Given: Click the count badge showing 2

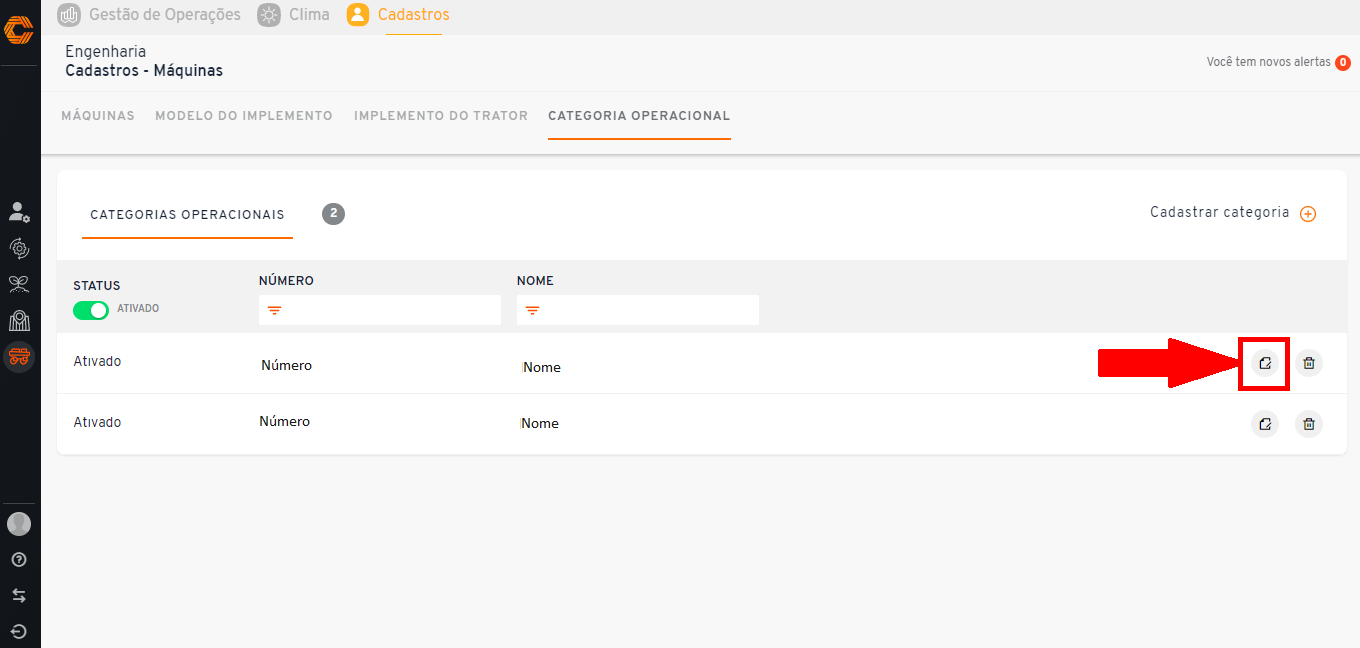Looking at the screenshot, I should 333,214.
